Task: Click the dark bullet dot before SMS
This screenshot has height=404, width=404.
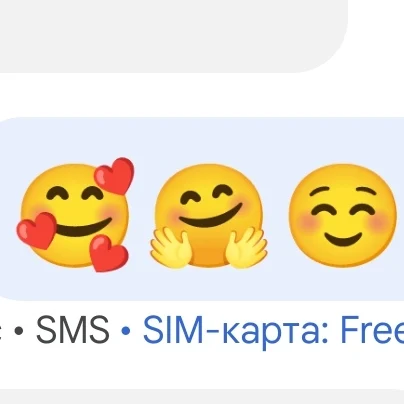Action: [x=19, y=331]
